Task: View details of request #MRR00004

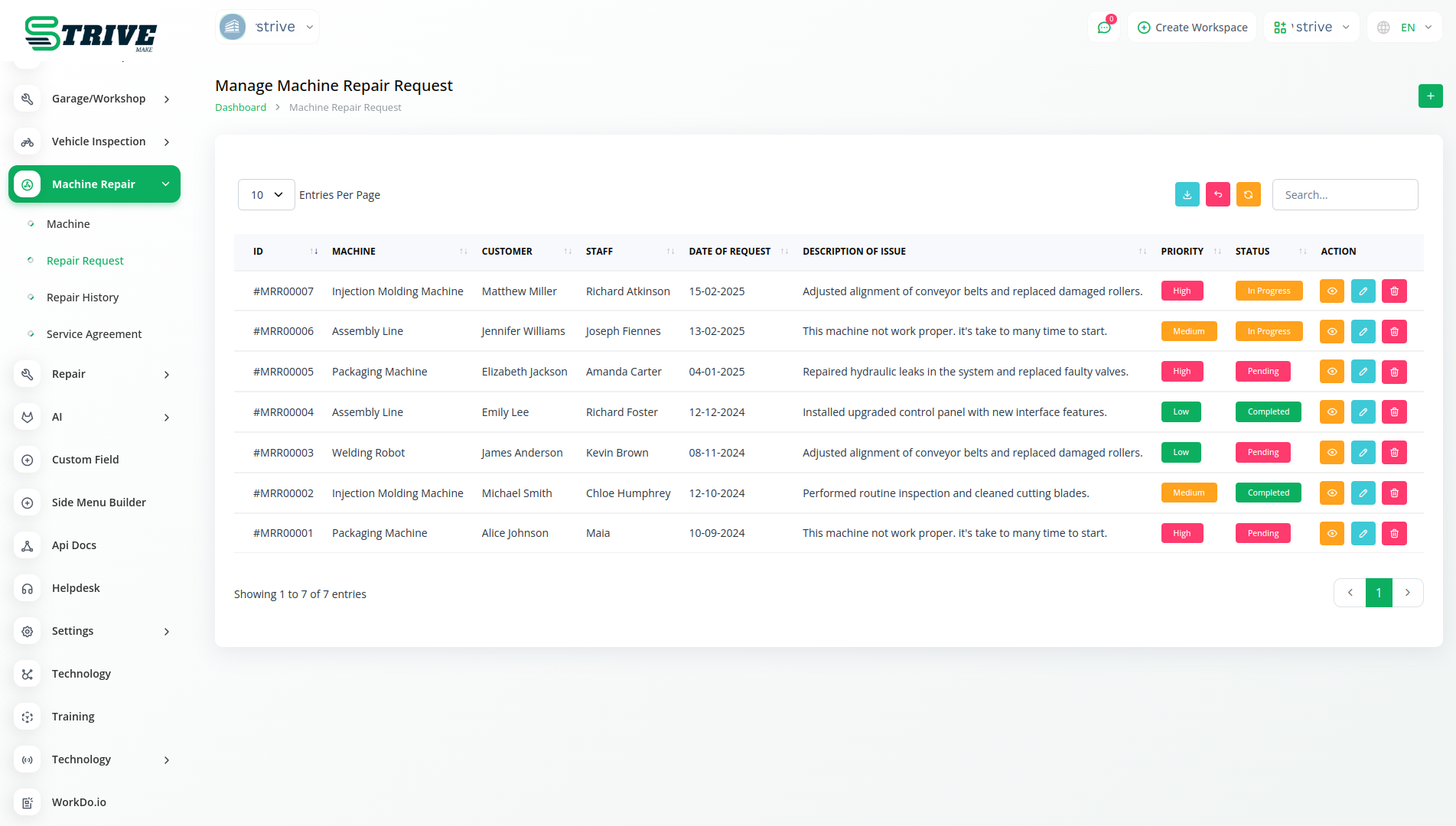Action: pos(1331,412)
